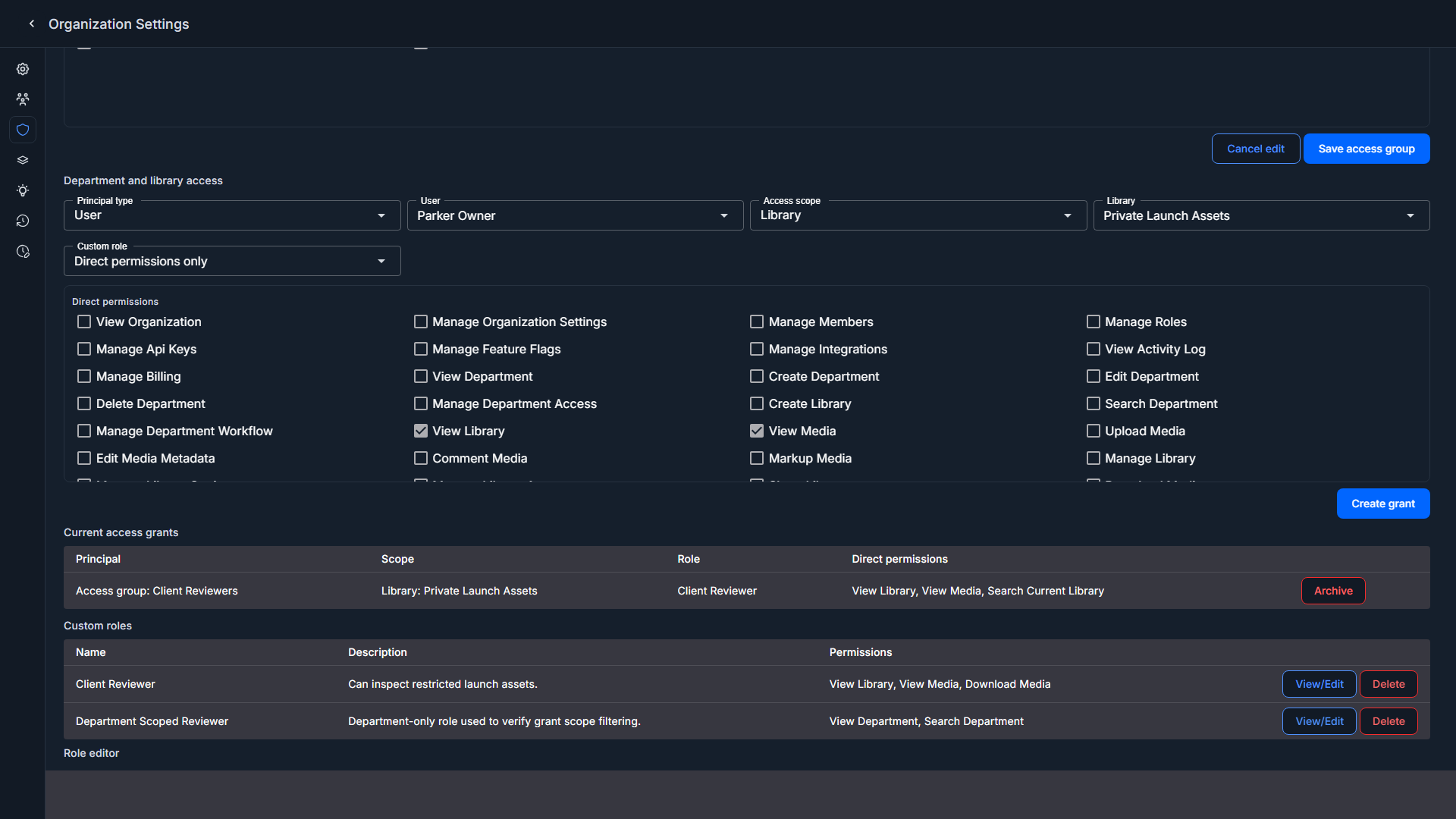Open the gear settings sidebar icon

coord(23,69)
